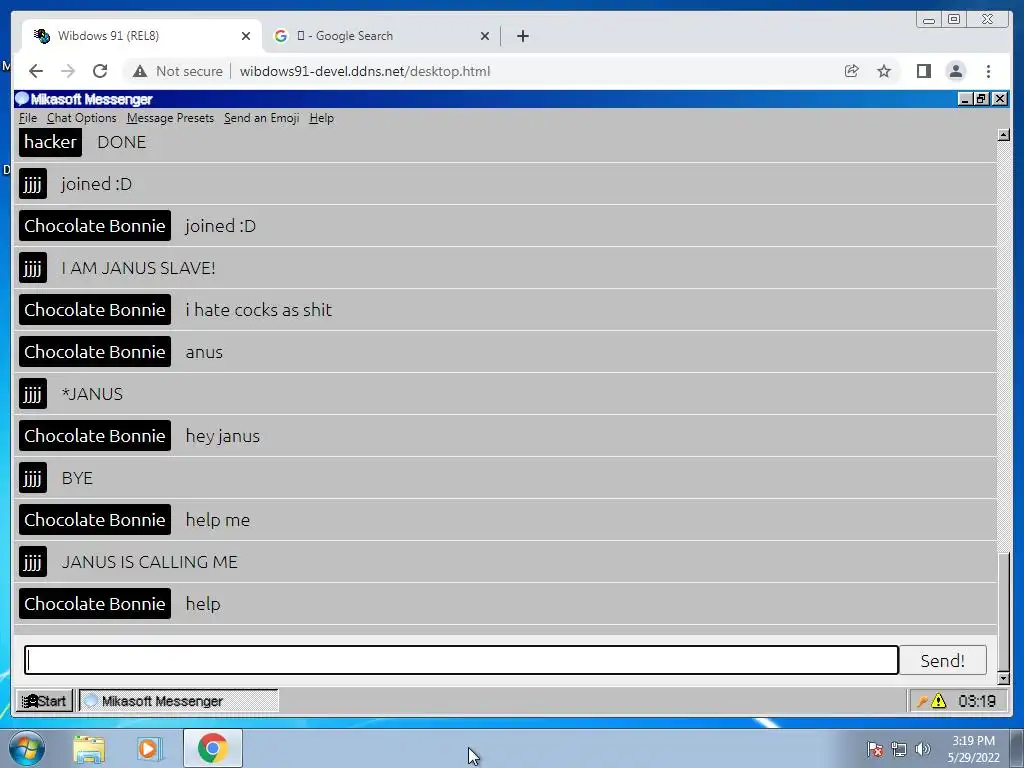Screen dimensions: 1024x768
Task: Click the warning triangle tray icon
Action: coord(938,701)
